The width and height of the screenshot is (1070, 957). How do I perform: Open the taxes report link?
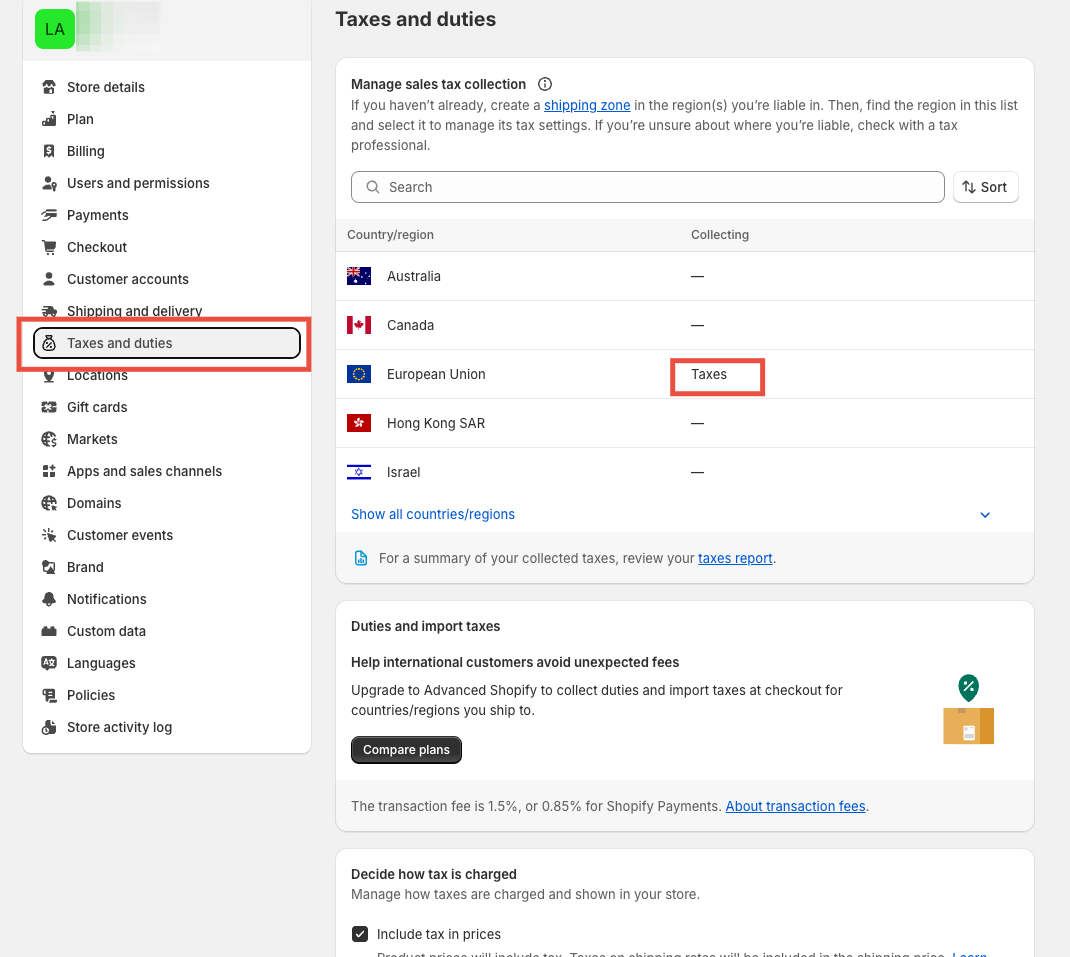pos(735,558)
